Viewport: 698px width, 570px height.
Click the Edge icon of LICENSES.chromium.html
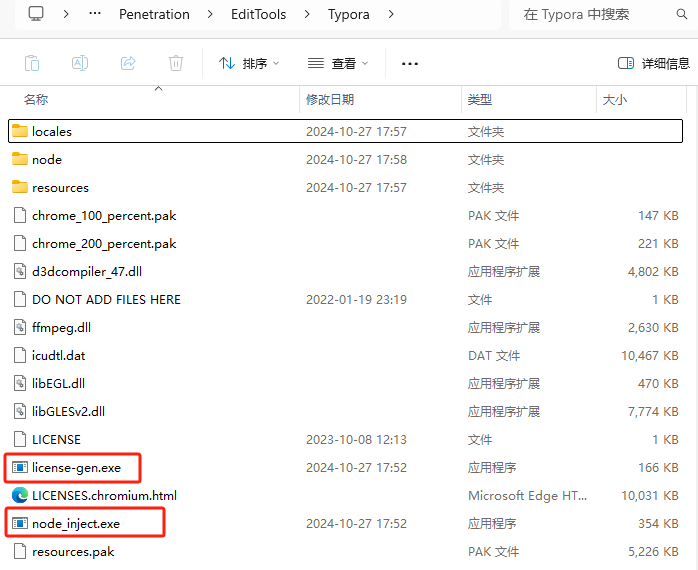19,495
